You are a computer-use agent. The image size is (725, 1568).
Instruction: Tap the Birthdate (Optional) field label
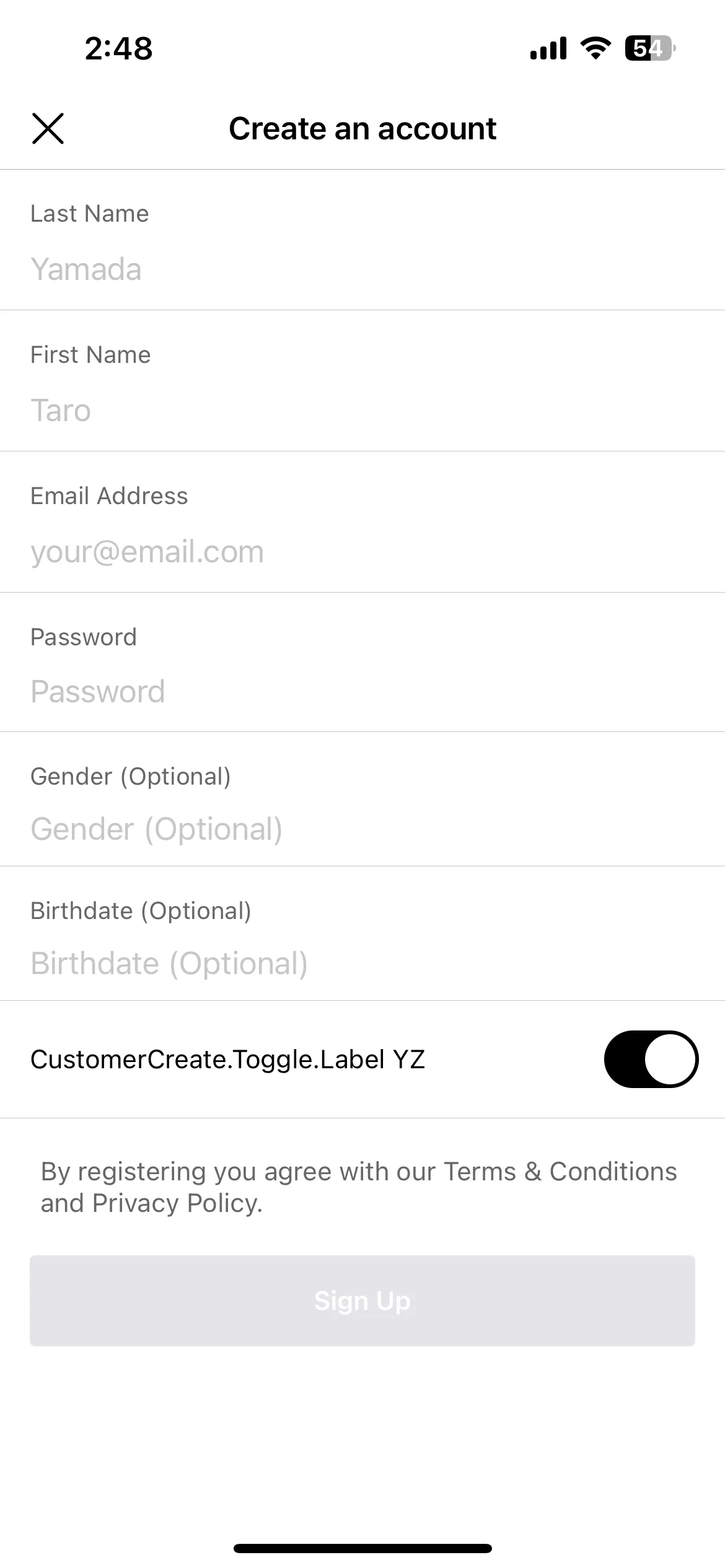[141, 911]
